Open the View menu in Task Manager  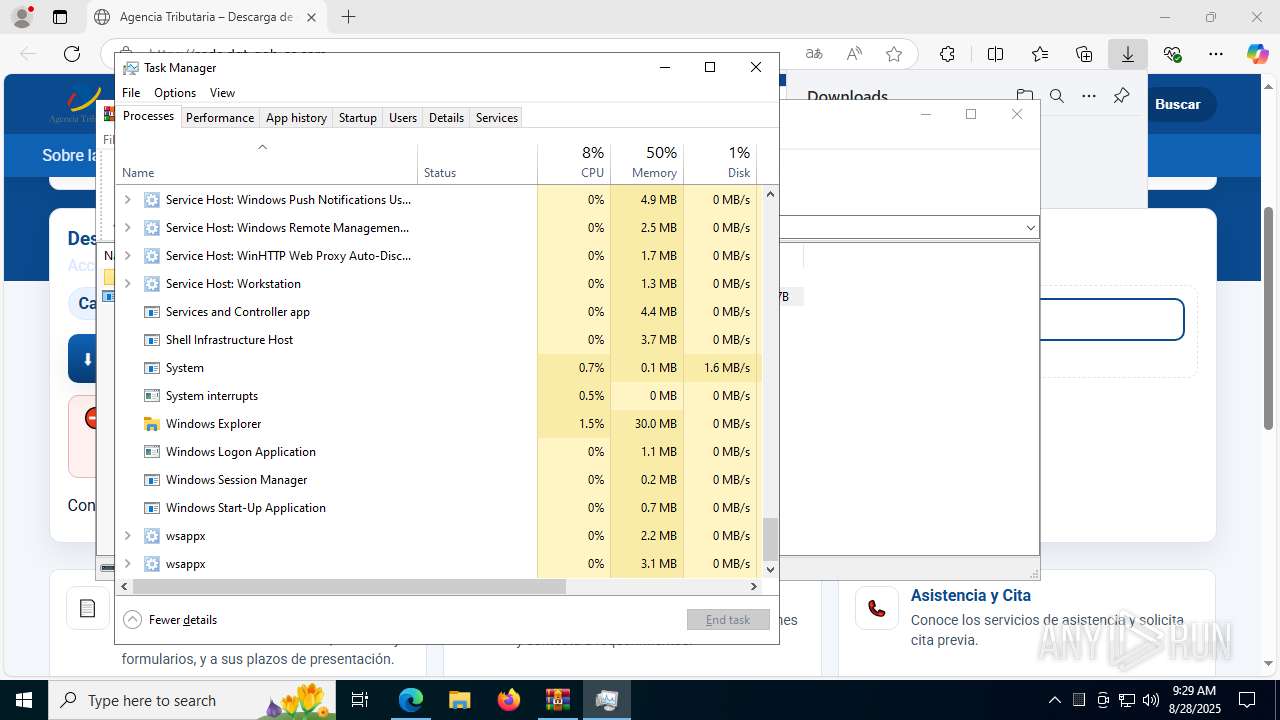coord(222,93)
